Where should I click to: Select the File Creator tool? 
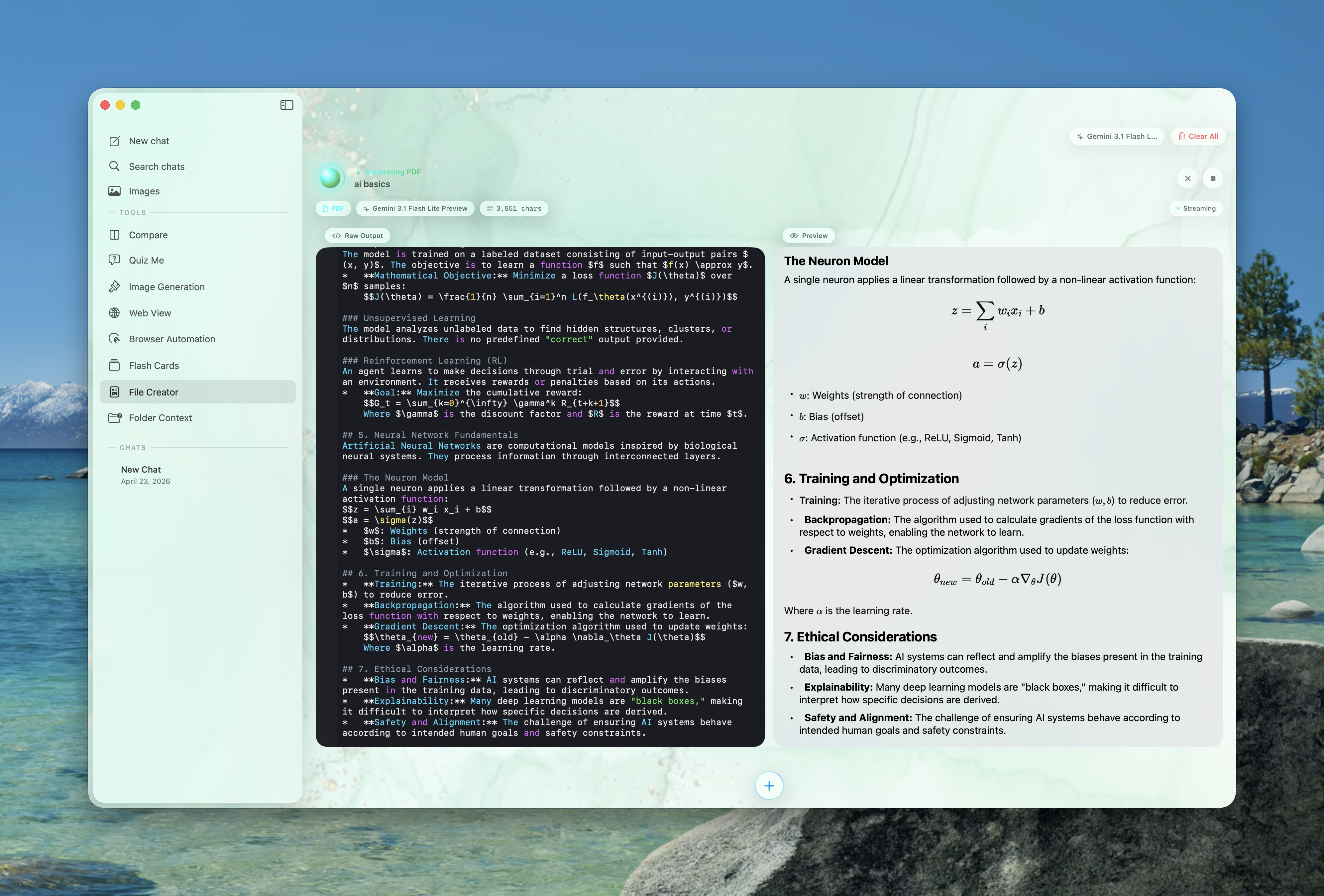click(x=197, y=392)
